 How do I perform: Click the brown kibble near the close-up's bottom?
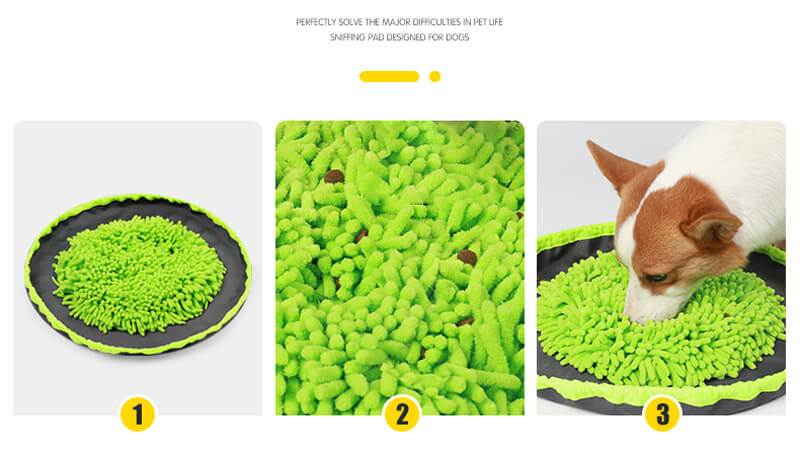(x=465, y=322)
